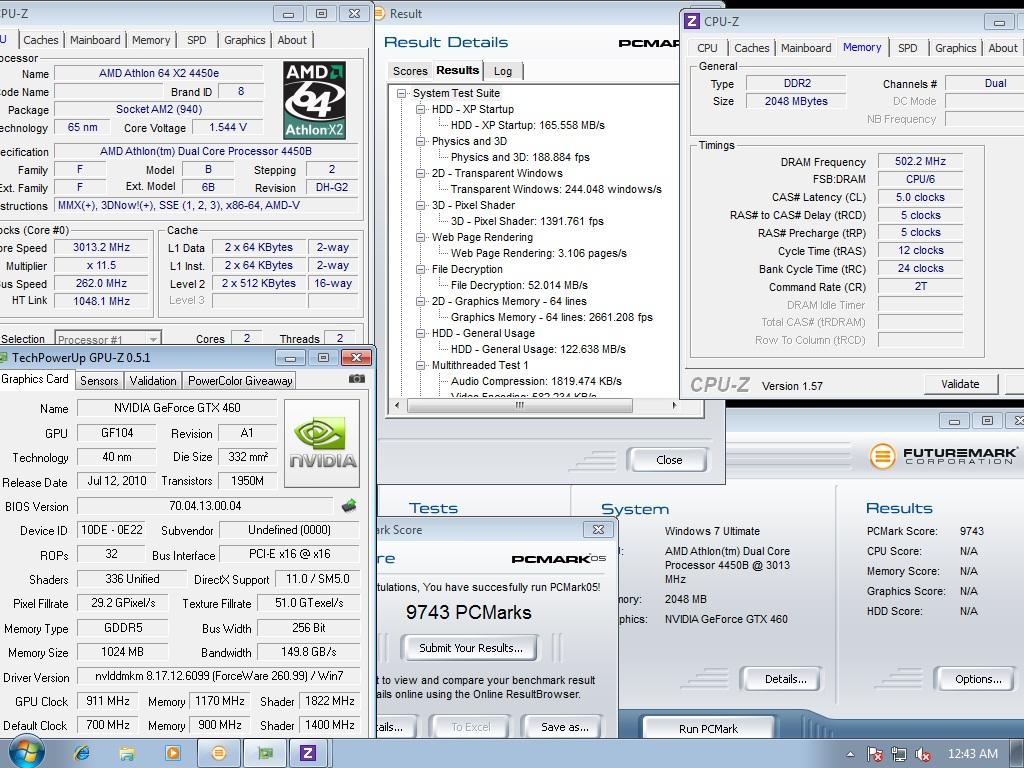Screen dimensions: 1024x768
Task: Switch to PCMark orange taskbar icon
Action: click(x=219, y=754)
